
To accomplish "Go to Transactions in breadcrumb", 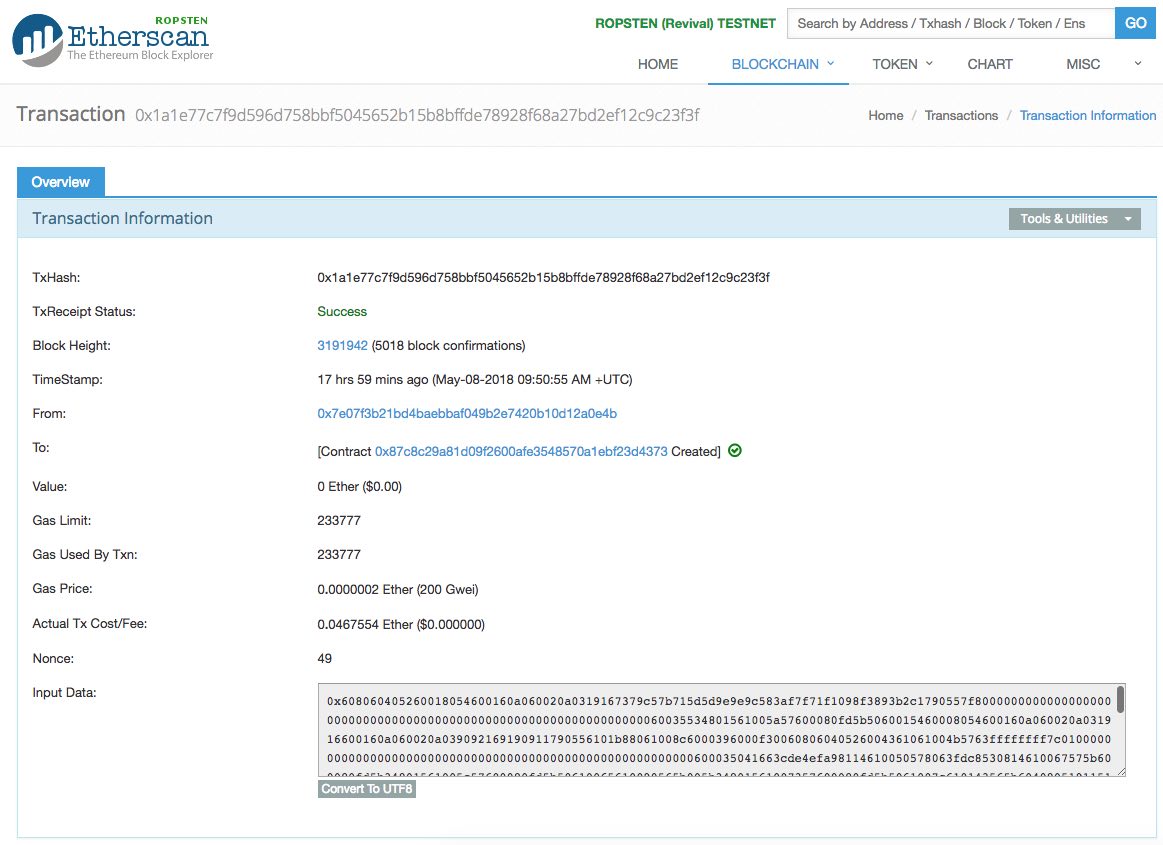I will [961, 116].
